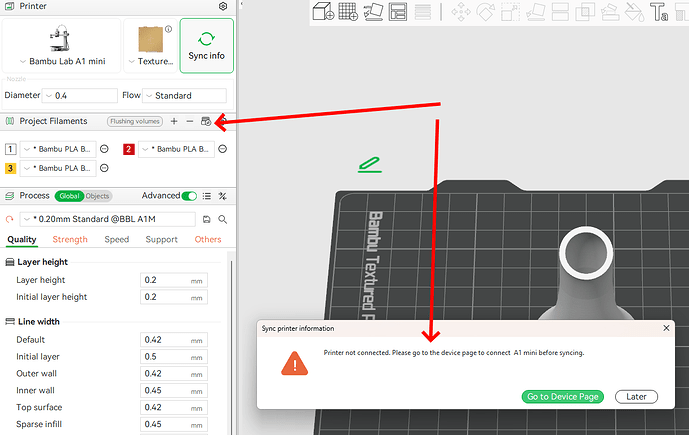Click the Add cube primitive icon

point(323,11)
